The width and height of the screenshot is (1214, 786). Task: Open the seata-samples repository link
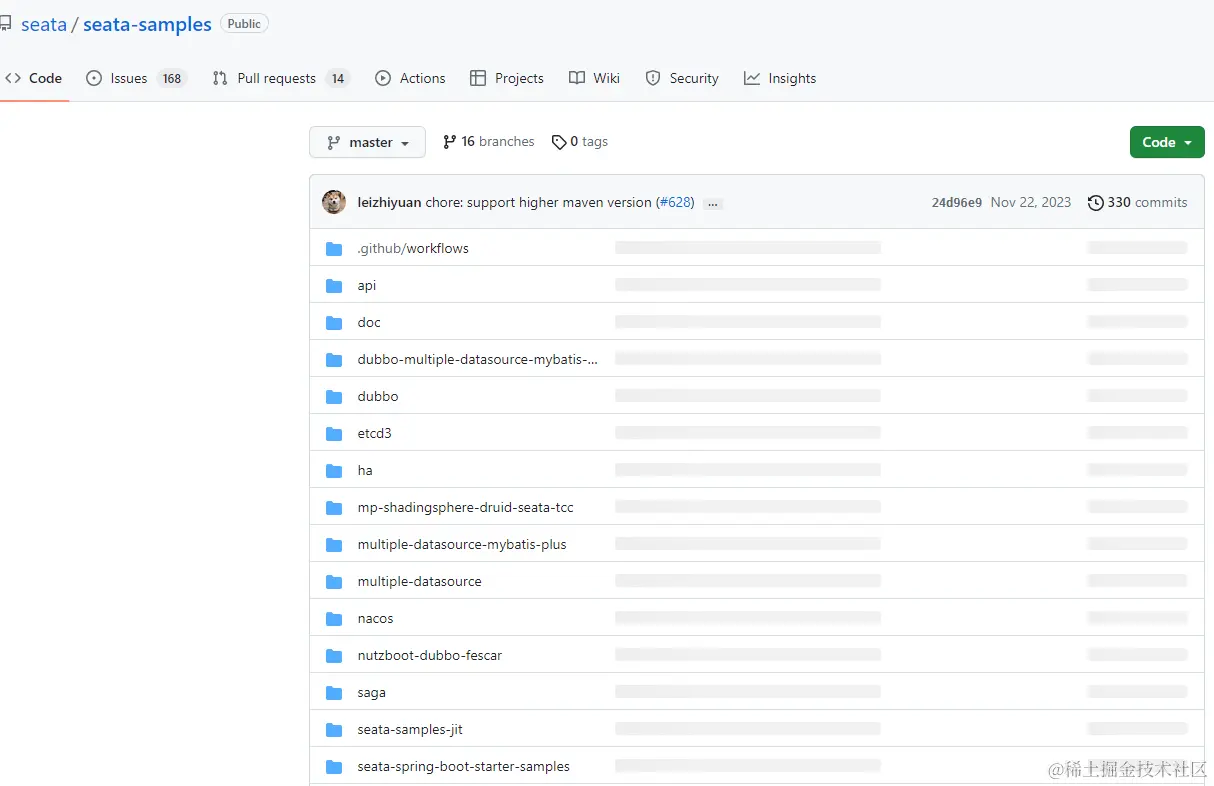147,25
